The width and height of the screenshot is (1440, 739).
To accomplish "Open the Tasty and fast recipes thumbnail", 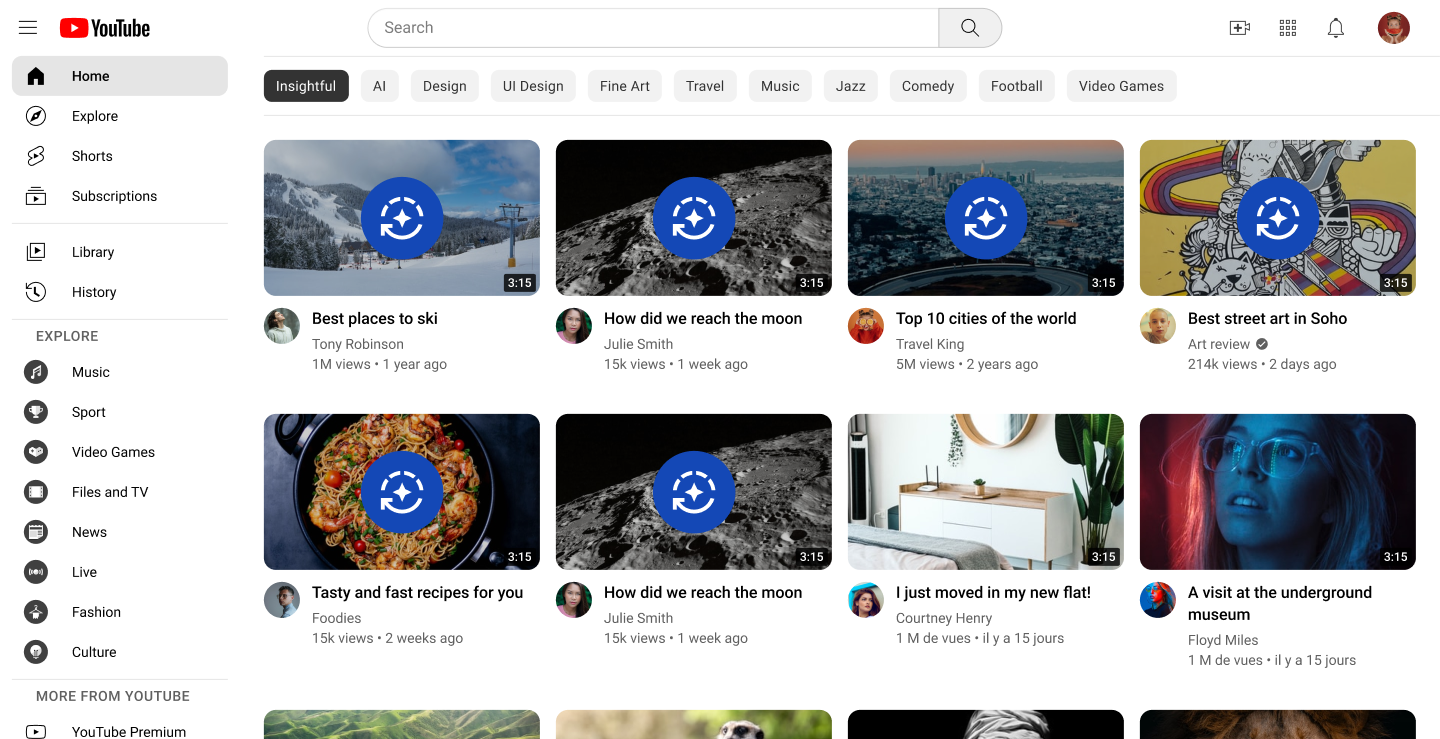I will (402, 492).
